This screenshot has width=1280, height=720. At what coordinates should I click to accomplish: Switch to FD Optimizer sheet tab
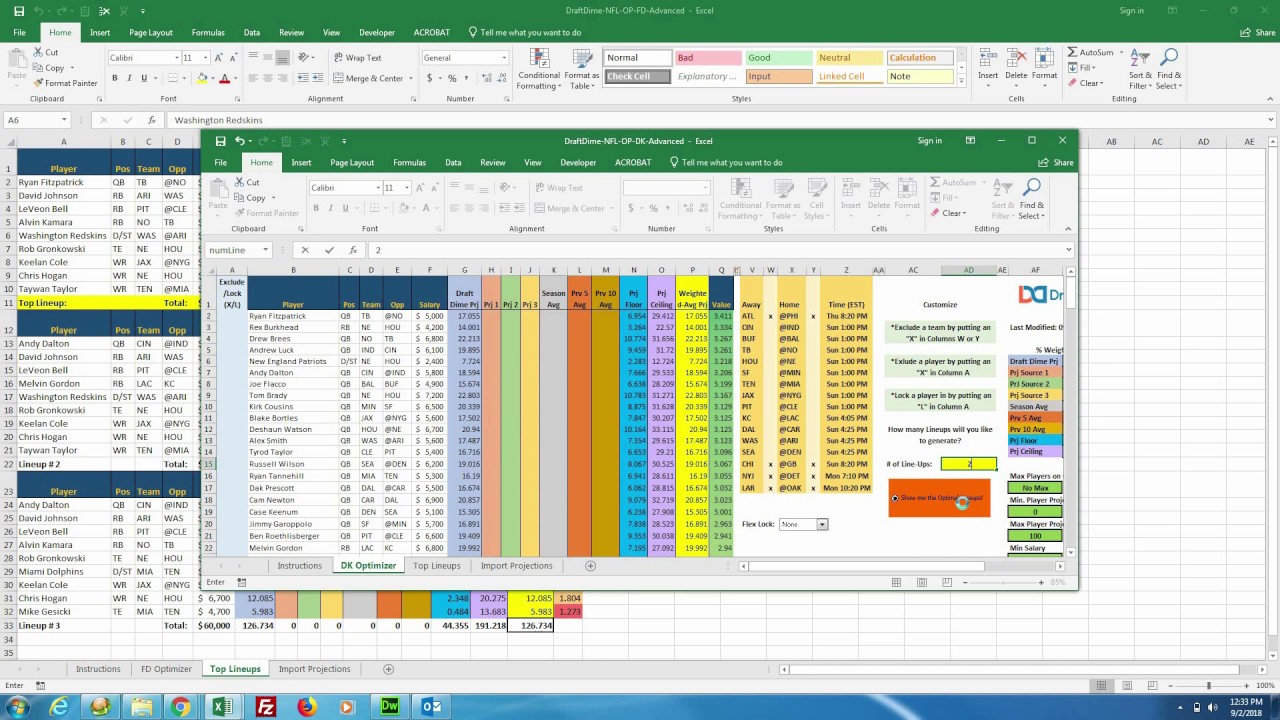pyautogui.click(x=166, y=669)
